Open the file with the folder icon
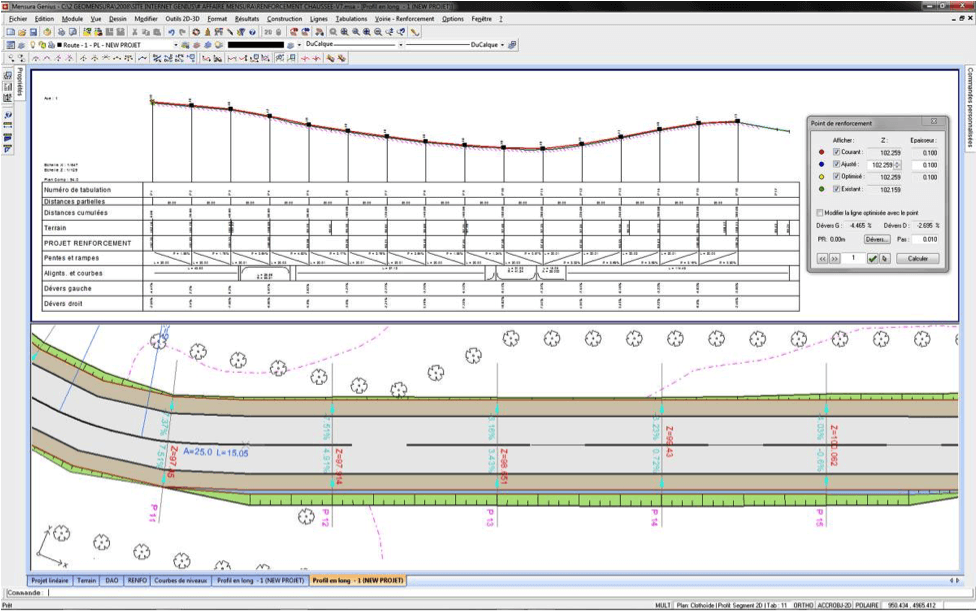Viewport: 977px width, 611px height. point(22,32)
